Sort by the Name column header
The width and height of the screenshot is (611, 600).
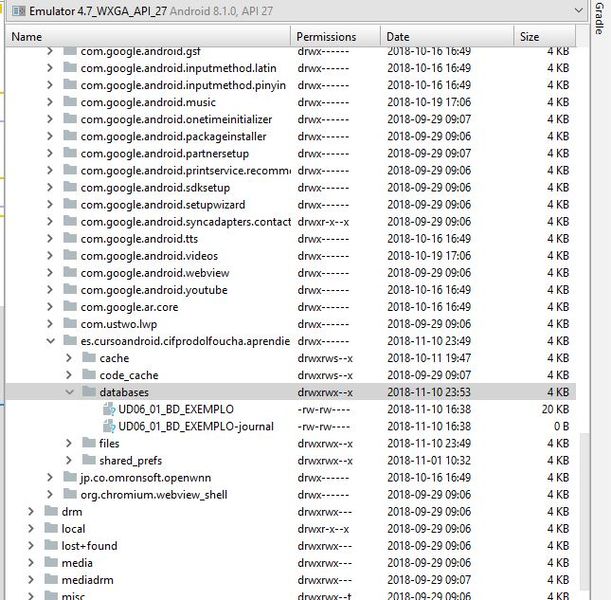click(148, 37)
